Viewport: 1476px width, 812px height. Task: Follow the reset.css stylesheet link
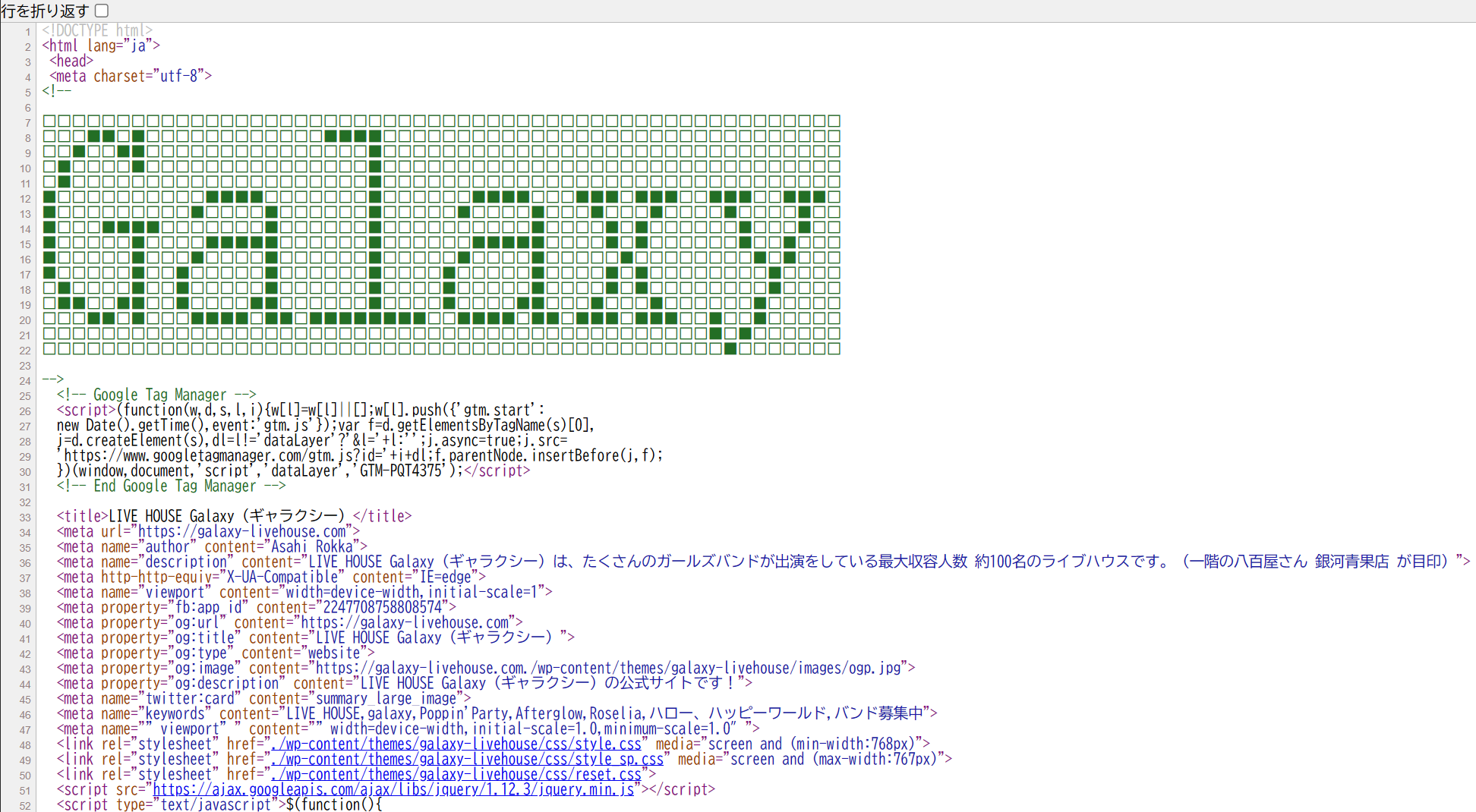click(456, 775)
